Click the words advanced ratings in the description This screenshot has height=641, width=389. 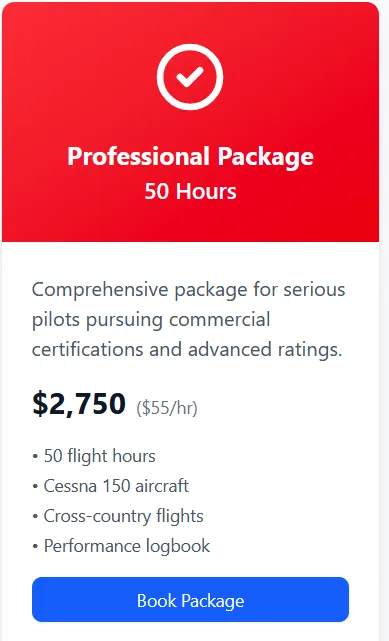(x=265, y=350)
